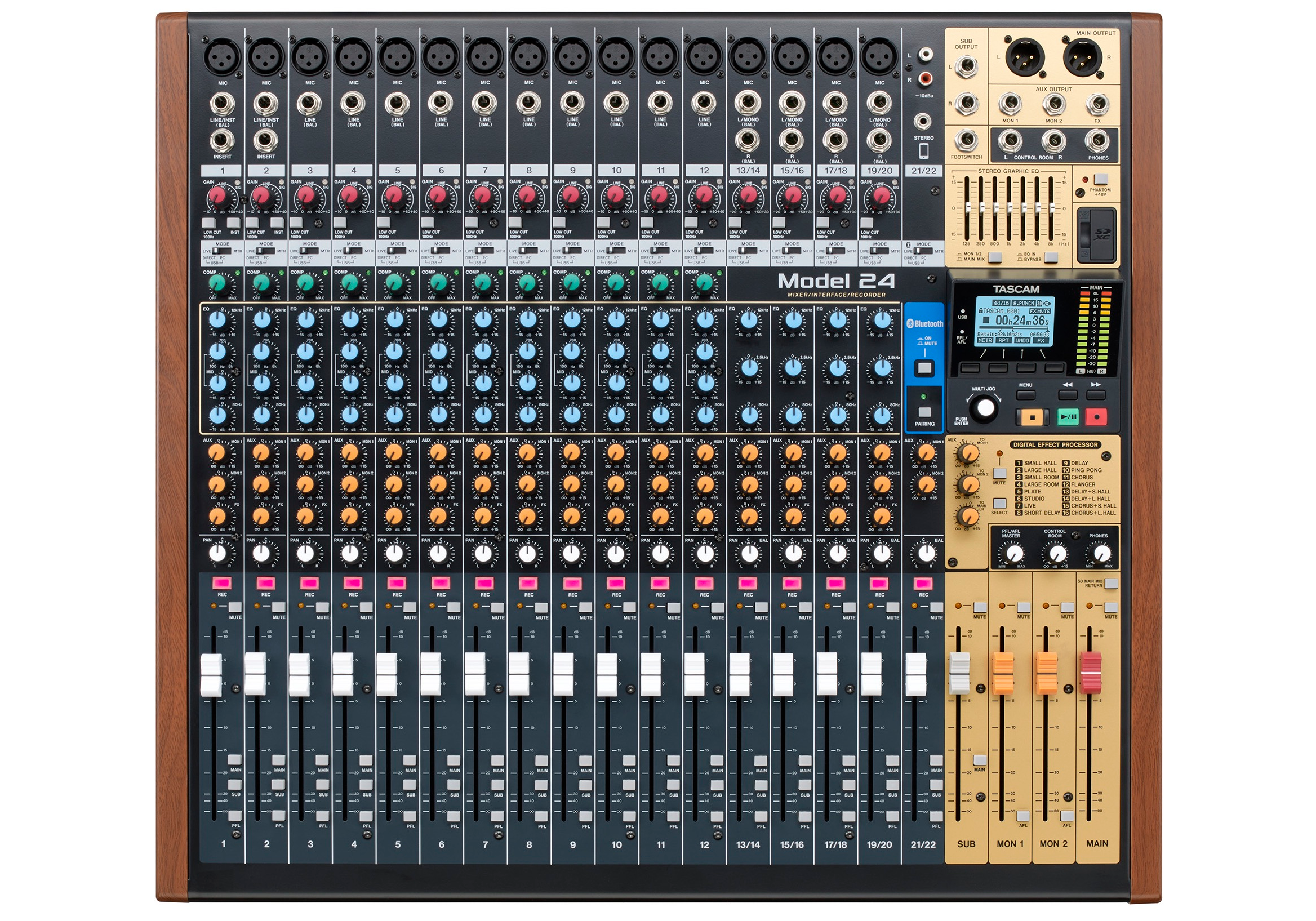Click the SD MAIN MIX RETURN button
Viewport: 1316px width, 921px height.
click(x=1111, y=584)
